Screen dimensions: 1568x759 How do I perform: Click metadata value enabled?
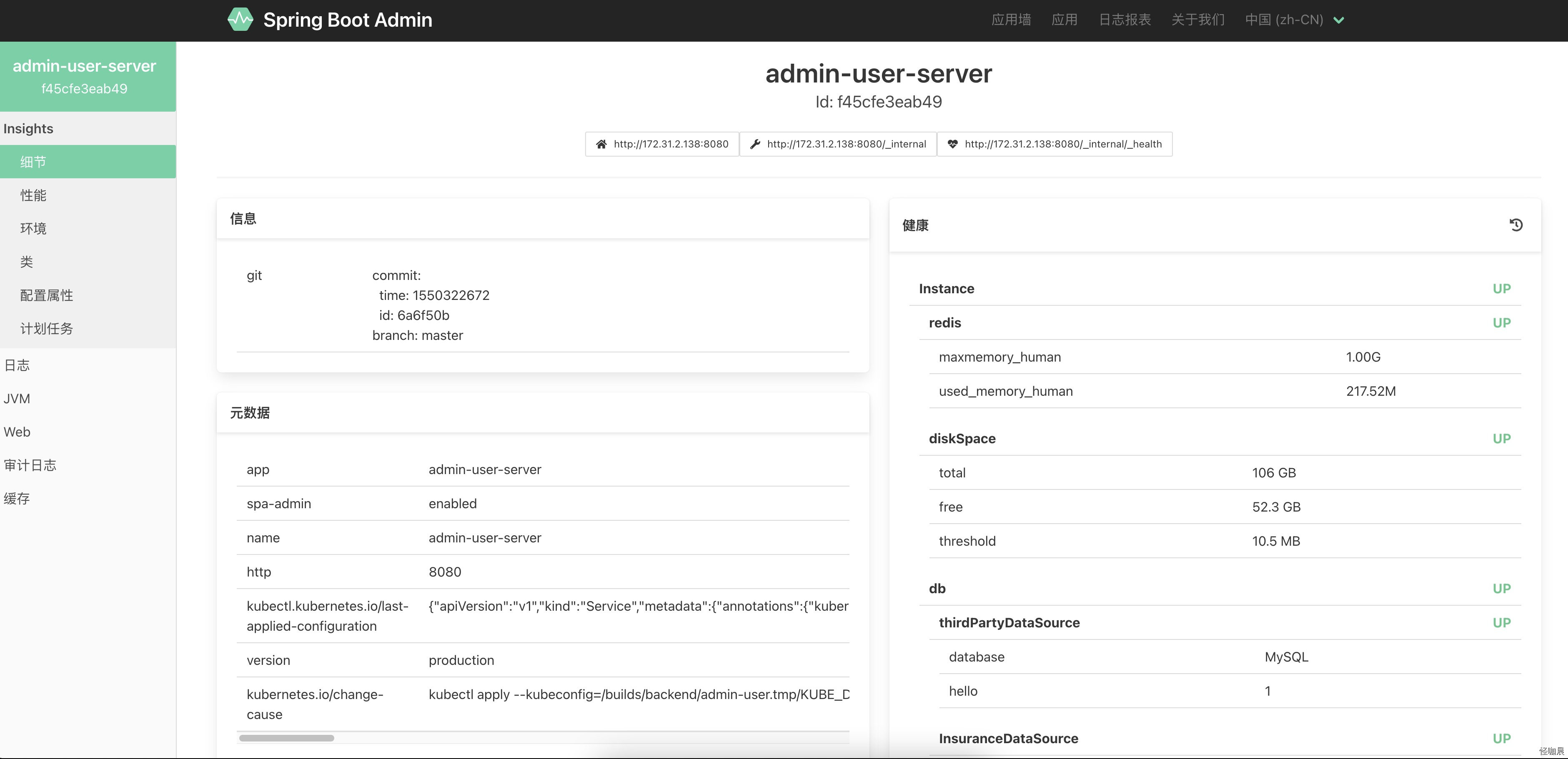[x=452, y=504]
